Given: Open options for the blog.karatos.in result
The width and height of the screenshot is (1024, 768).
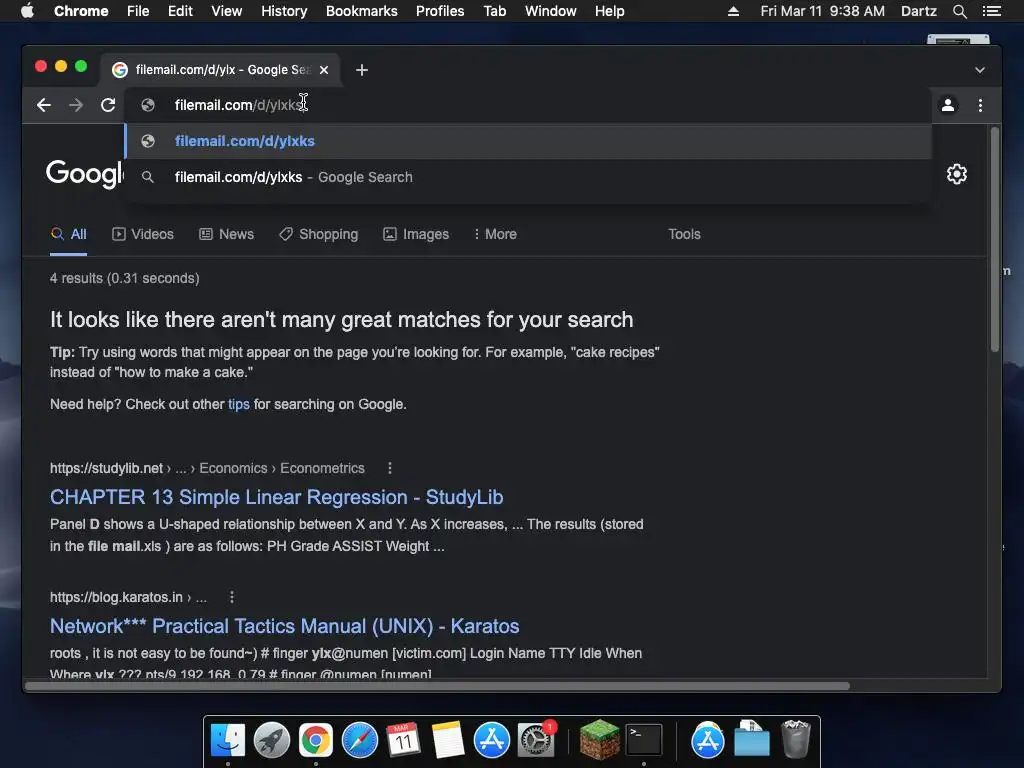Looking at the screenshot, I should [232, 597].
